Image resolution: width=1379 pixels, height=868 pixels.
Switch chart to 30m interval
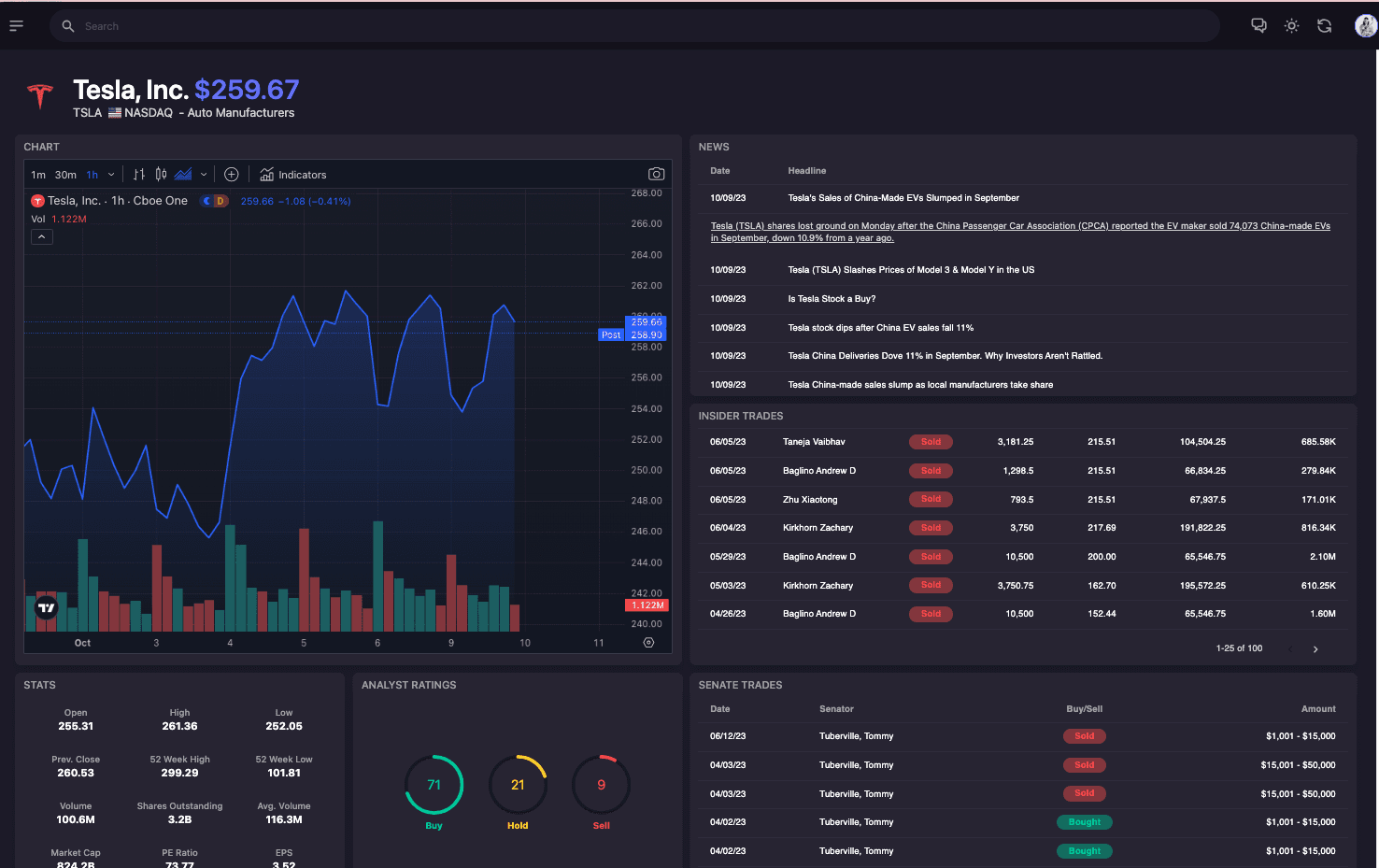pyautogui.click(x=65, y=175)
